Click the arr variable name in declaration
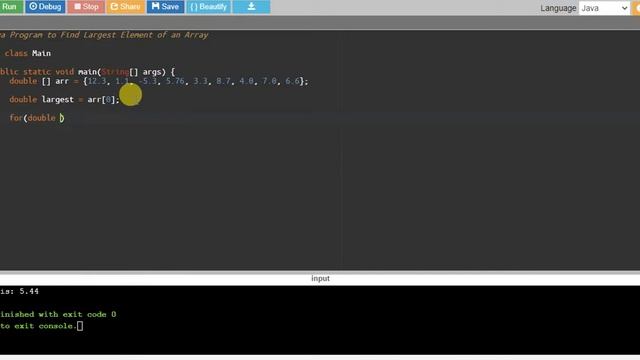The width and height of the screenshot is (640, 360). click(62, 81)
